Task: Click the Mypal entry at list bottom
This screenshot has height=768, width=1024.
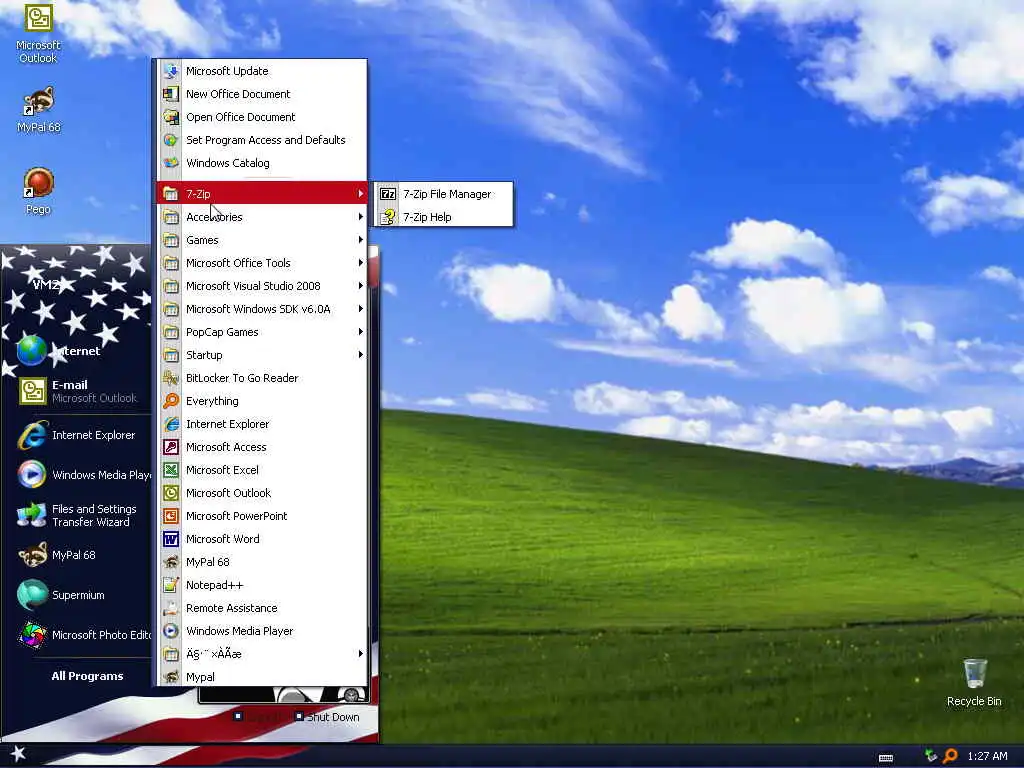Action: coord(262,677)
